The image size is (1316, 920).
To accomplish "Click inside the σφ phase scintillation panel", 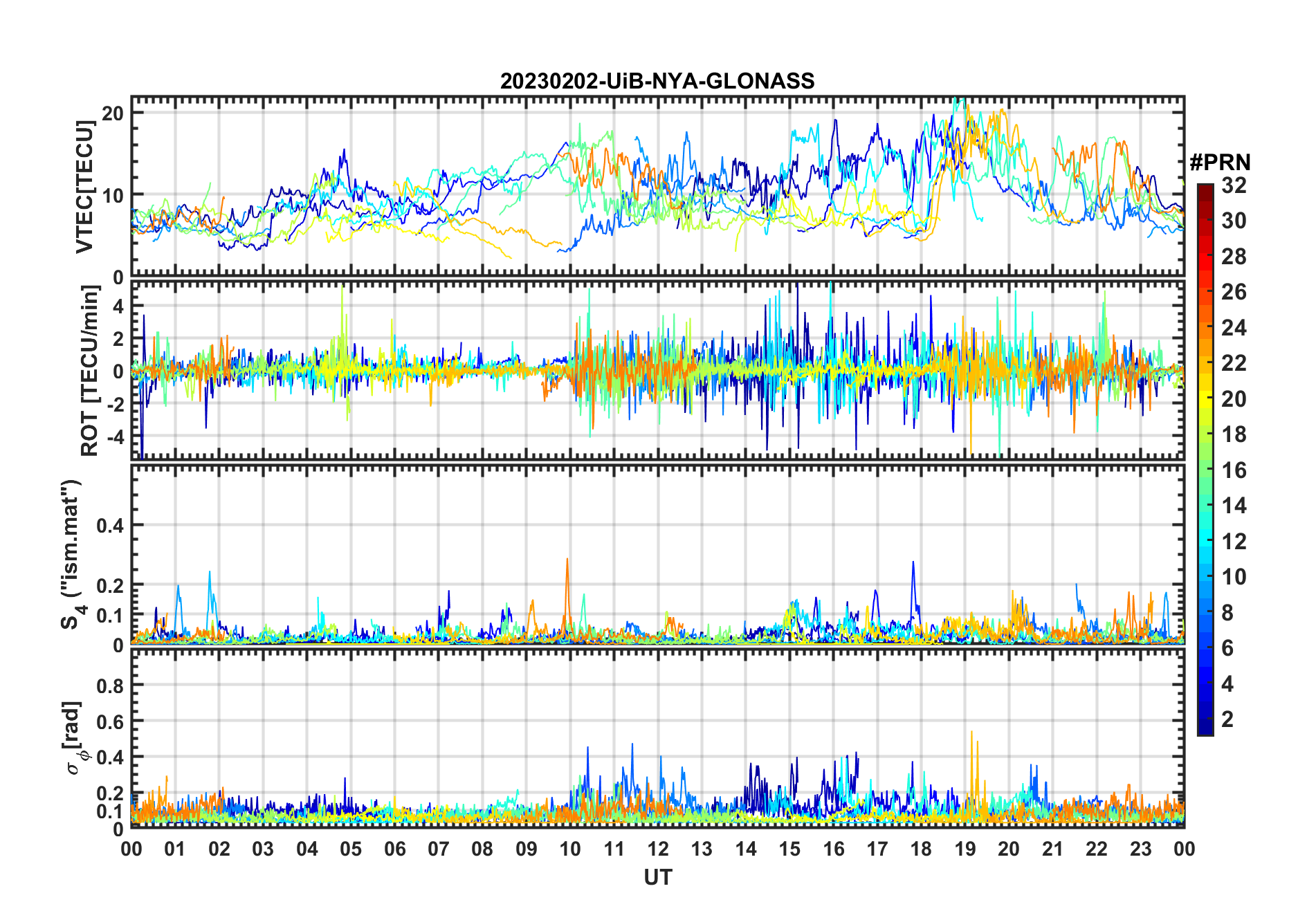I will point(657,738).
